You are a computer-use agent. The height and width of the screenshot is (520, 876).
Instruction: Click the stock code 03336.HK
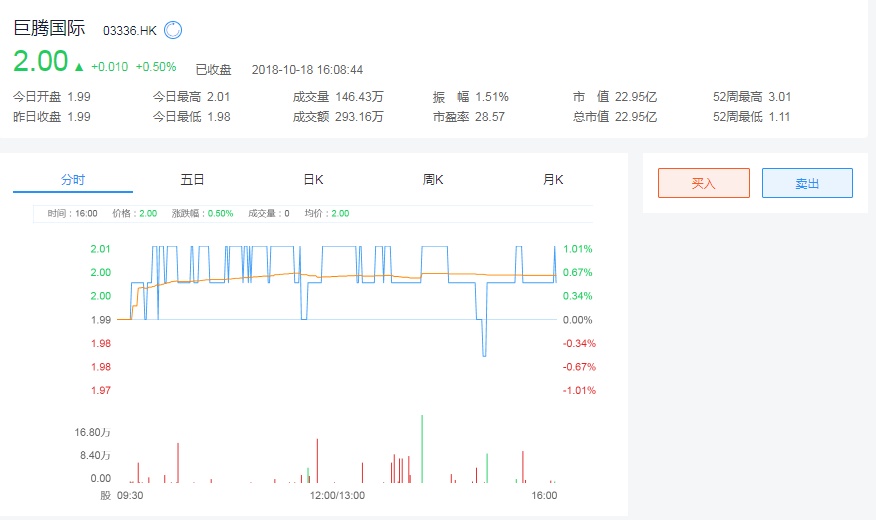click(130, 31)
